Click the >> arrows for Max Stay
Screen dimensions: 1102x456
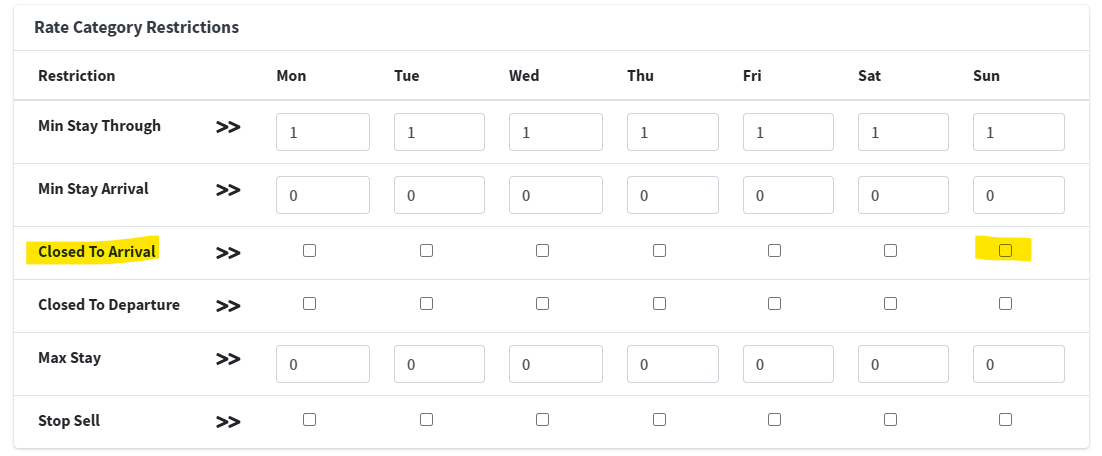coord(228,359)
